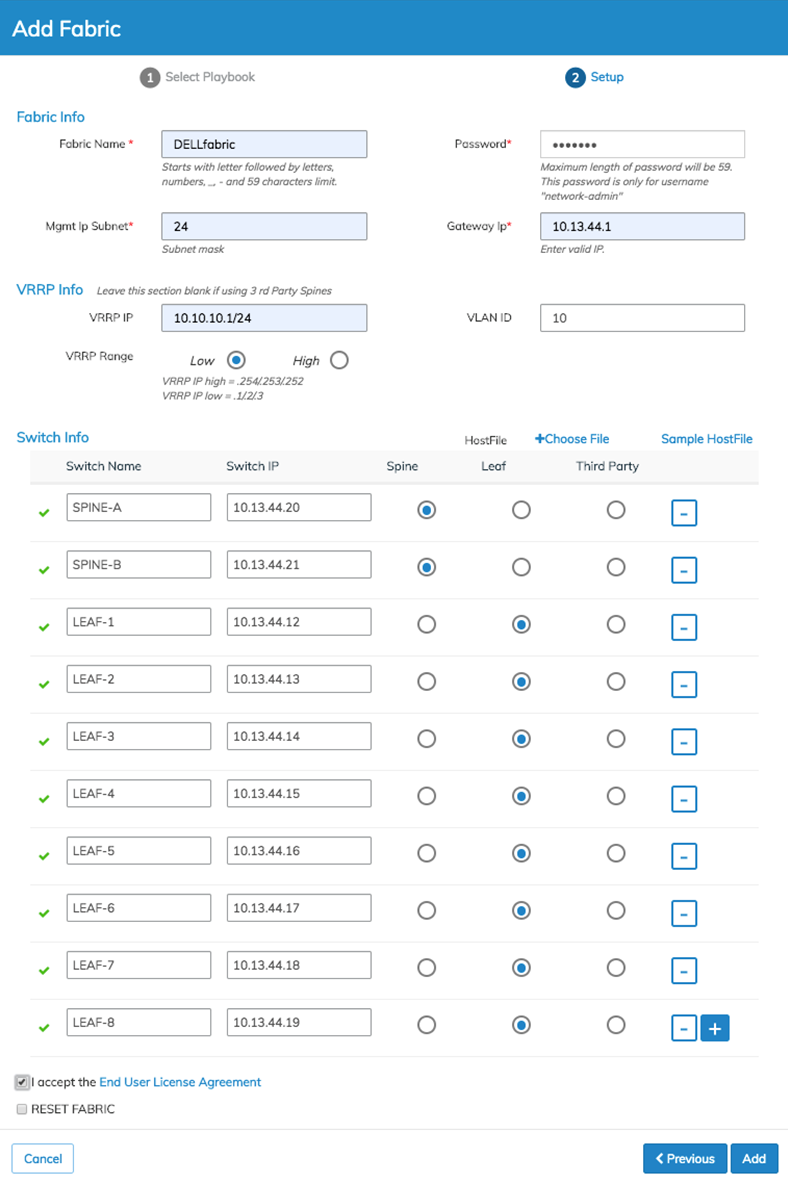Check the RESET FABRIC checkbox
Viewport: 788px width, 1183px height.
(22, 1109)
